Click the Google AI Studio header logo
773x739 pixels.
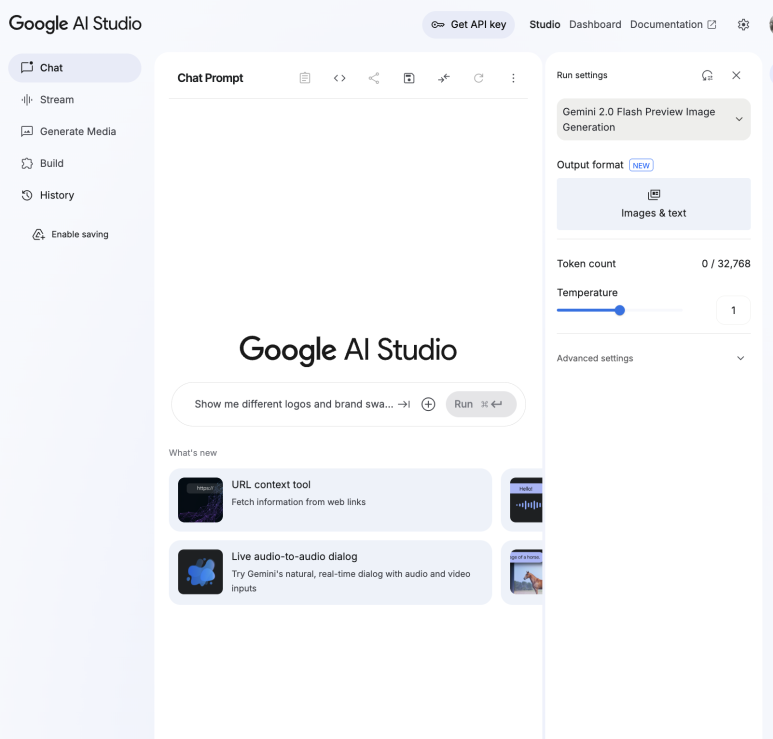pos(75,24)
